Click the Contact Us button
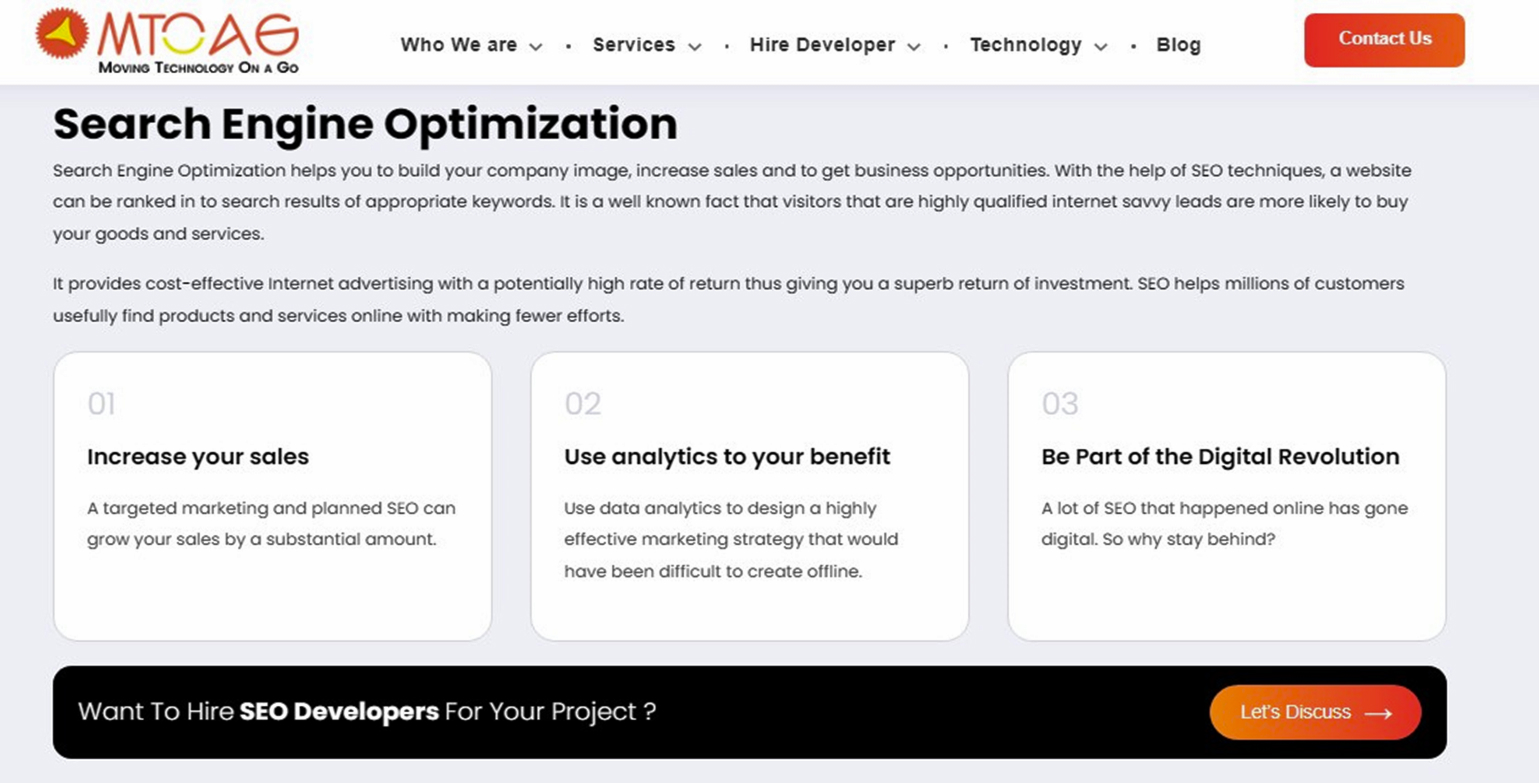 tap(1384, 39)
